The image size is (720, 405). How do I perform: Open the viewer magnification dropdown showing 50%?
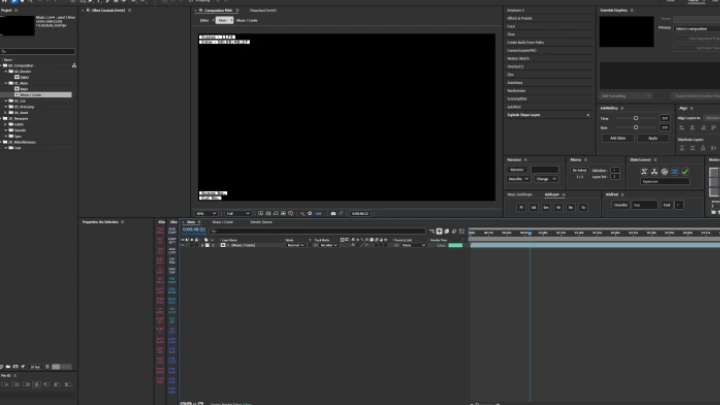206,214
